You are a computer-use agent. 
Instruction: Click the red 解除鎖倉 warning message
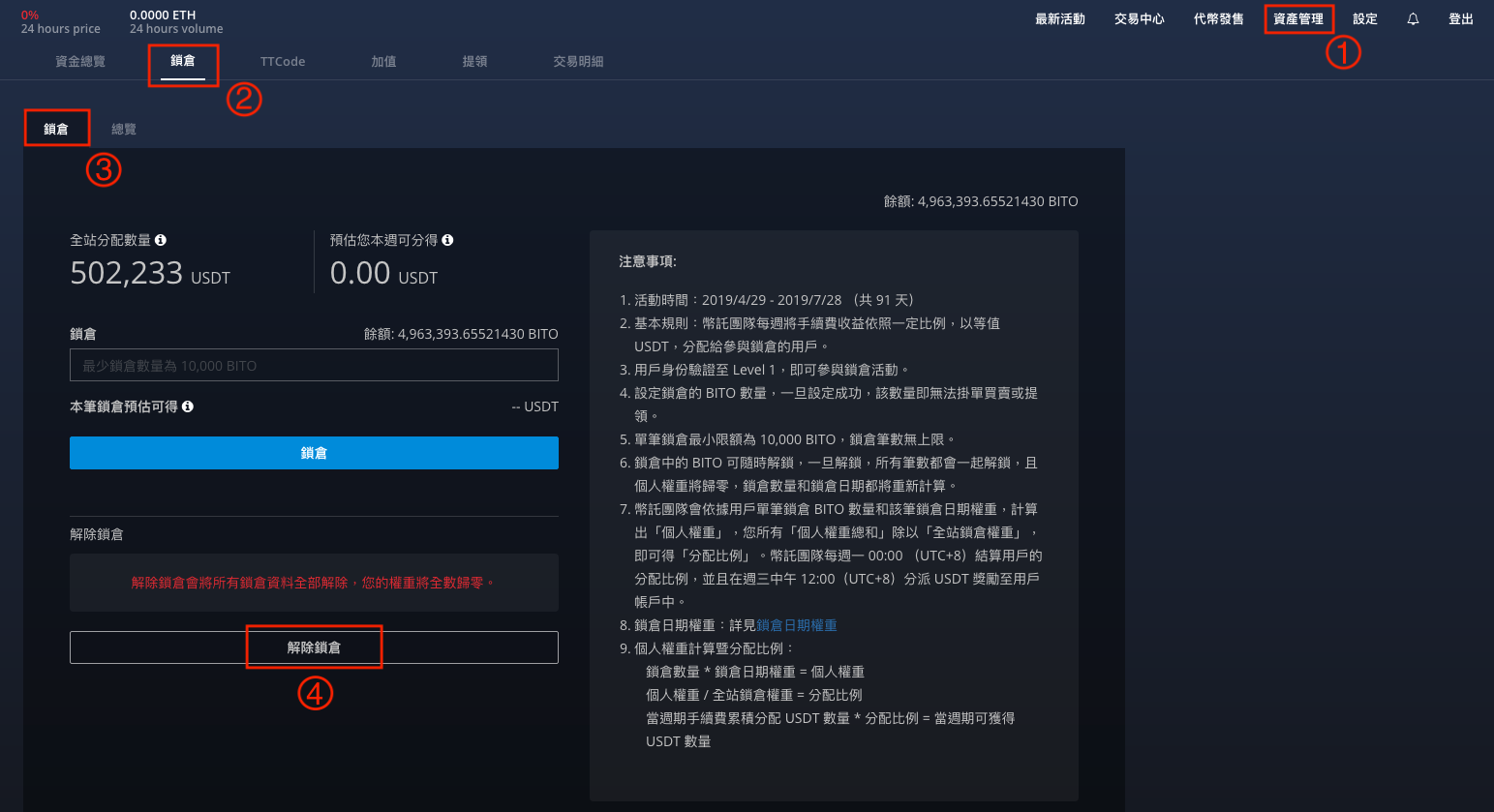(x=314, y=583)
